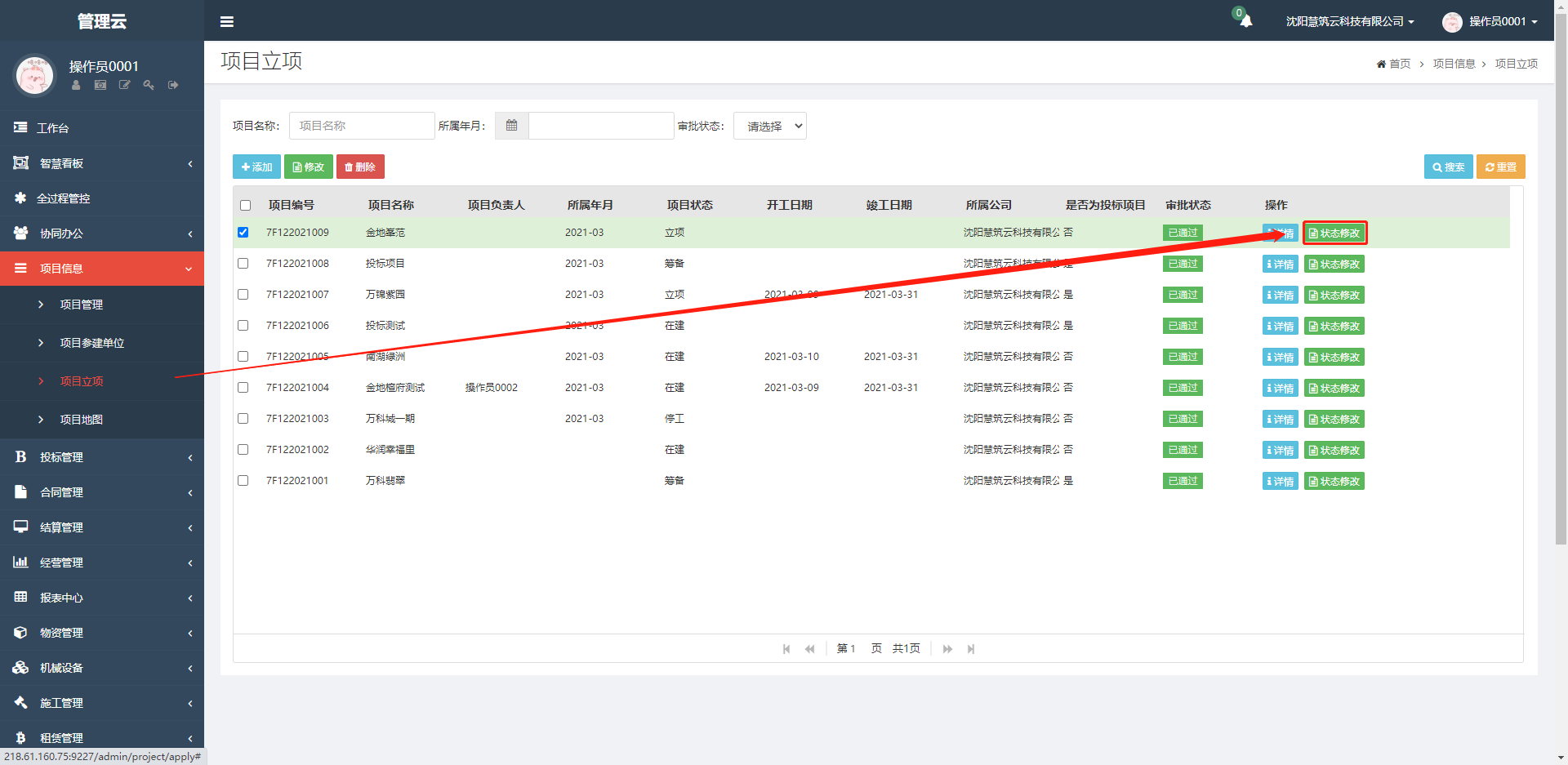Toggle the select-all checkbox in table header
The height and width of the screenshot is (765, 1568).
click(x=245, y=206)
